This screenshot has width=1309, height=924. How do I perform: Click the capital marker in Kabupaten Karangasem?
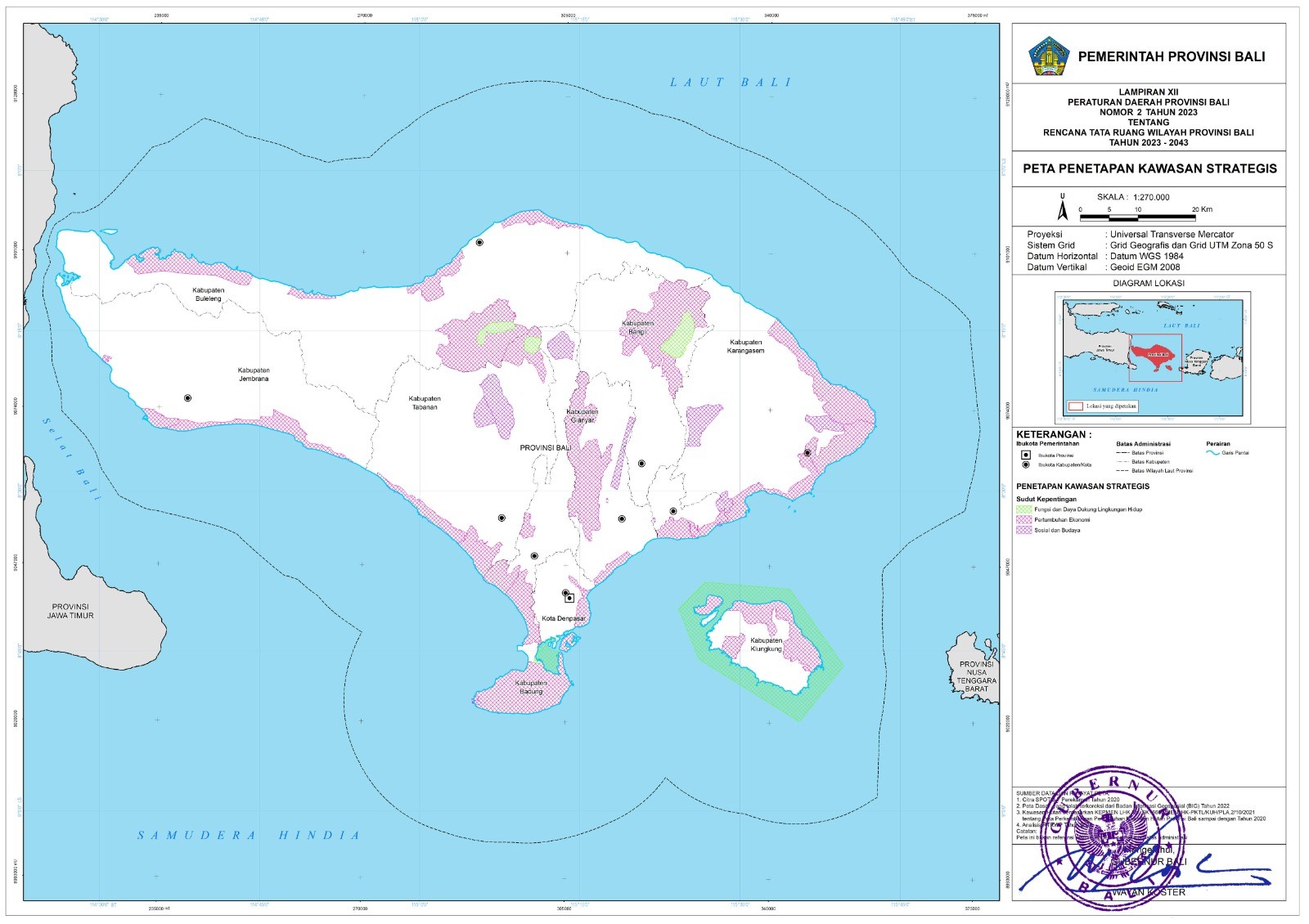(807, 453)
